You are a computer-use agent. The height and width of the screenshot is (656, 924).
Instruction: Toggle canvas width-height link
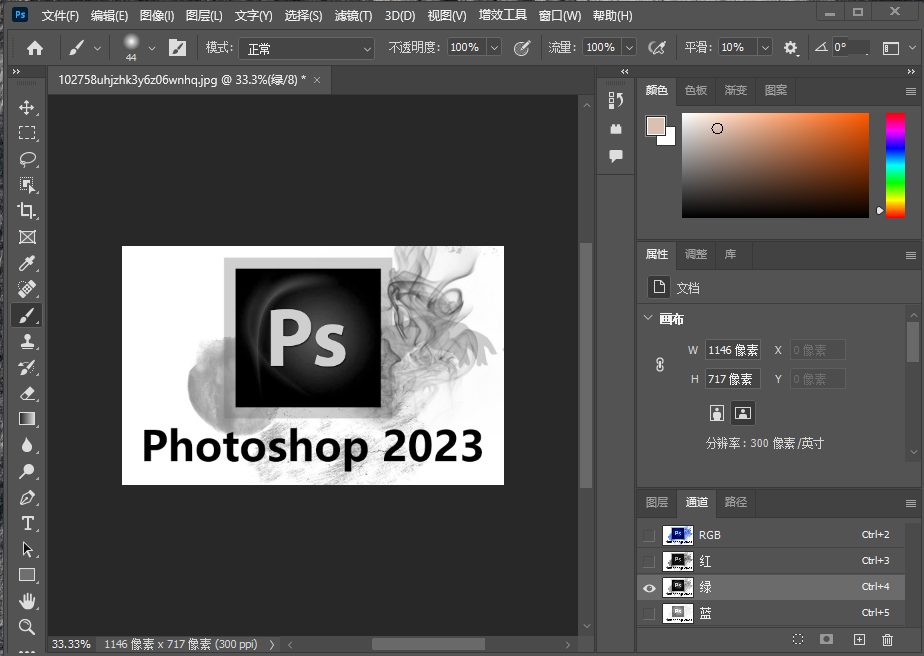coord(660,365)
